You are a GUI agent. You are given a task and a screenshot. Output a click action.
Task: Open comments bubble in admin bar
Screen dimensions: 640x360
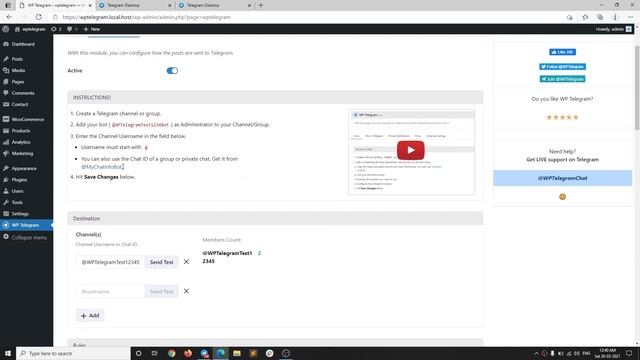(72, 29)
